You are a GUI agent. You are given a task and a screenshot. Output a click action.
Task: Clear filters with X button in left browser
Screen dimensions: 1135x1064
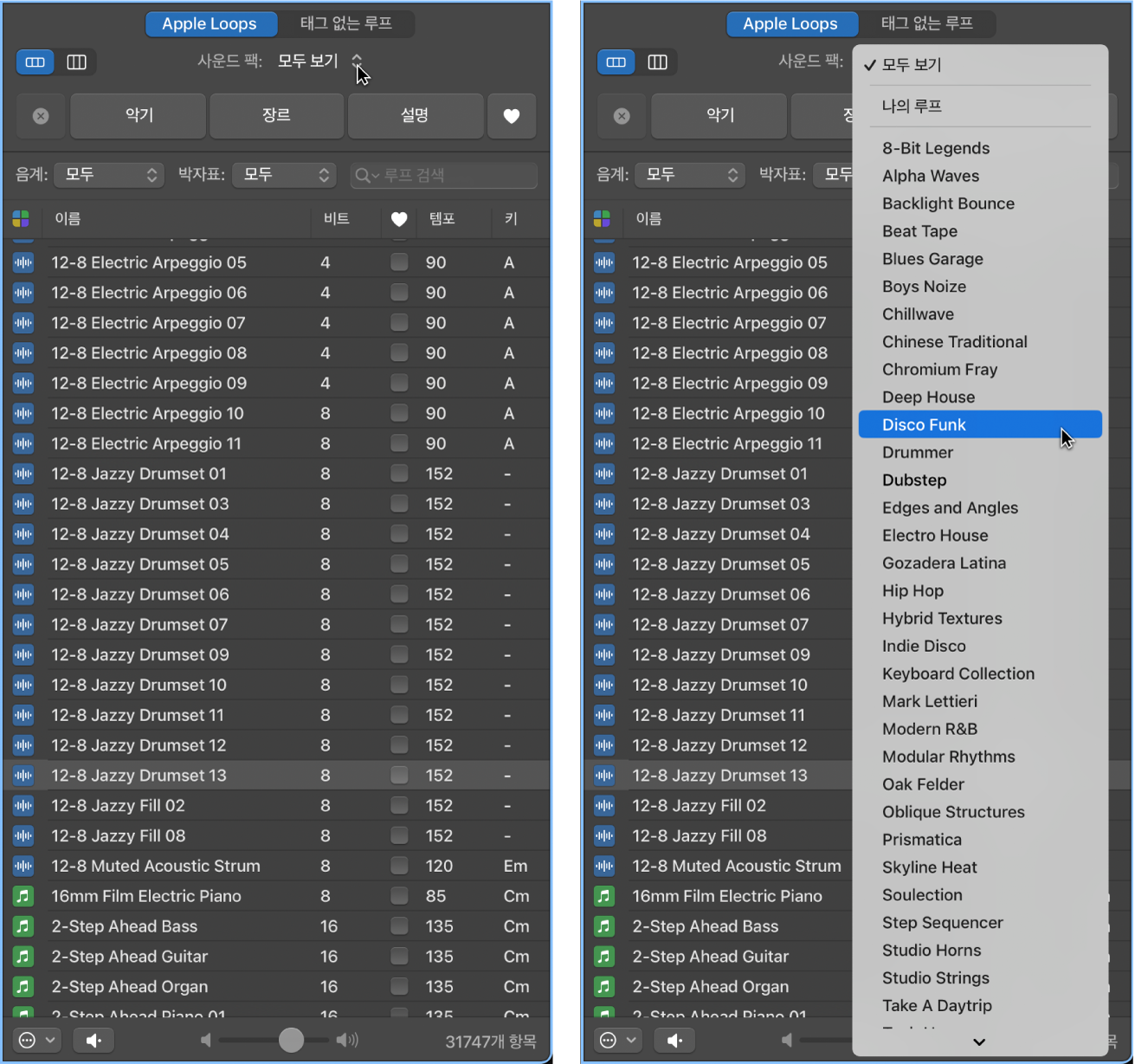coord(41,116)
